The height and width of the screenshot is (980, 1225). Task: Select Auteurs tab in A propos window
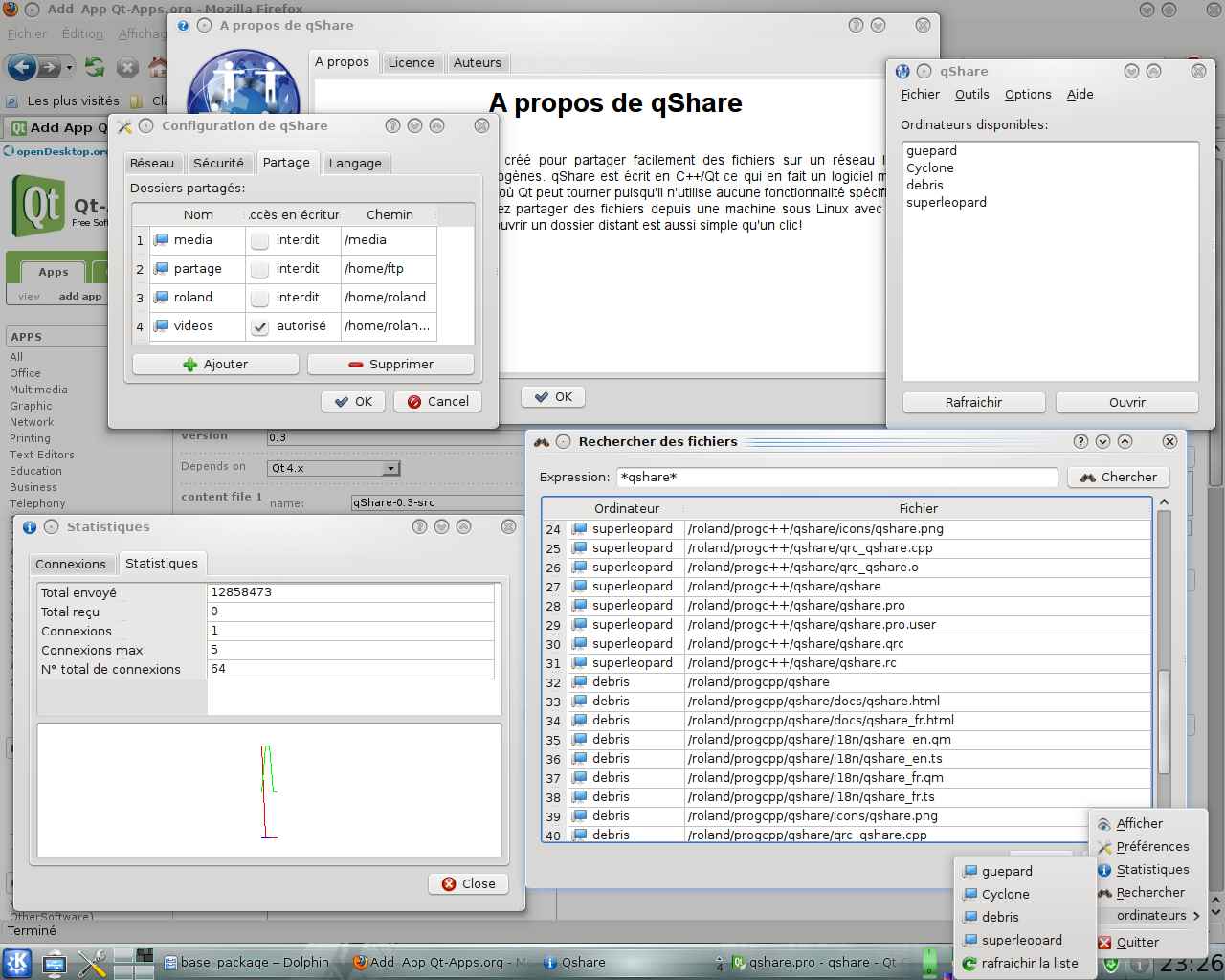tap(478, 62)
